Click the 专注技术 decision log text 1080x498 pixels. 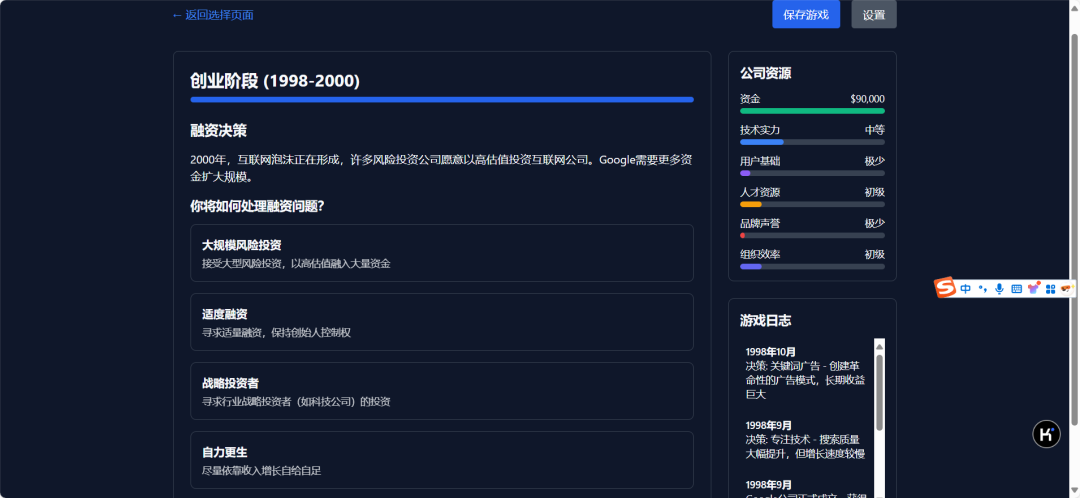point(804,446)
